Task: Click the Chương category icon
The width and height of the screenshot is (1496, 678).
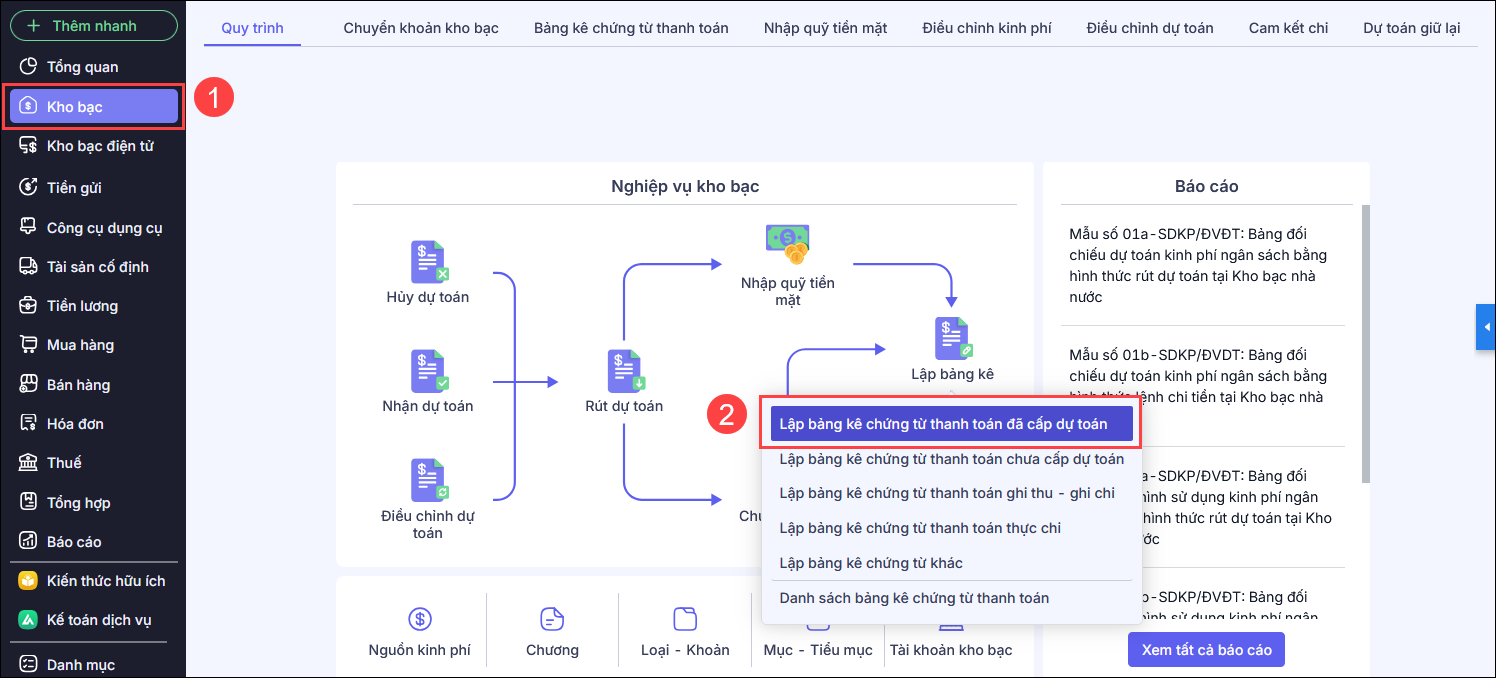Action: (x=552, y=619)
